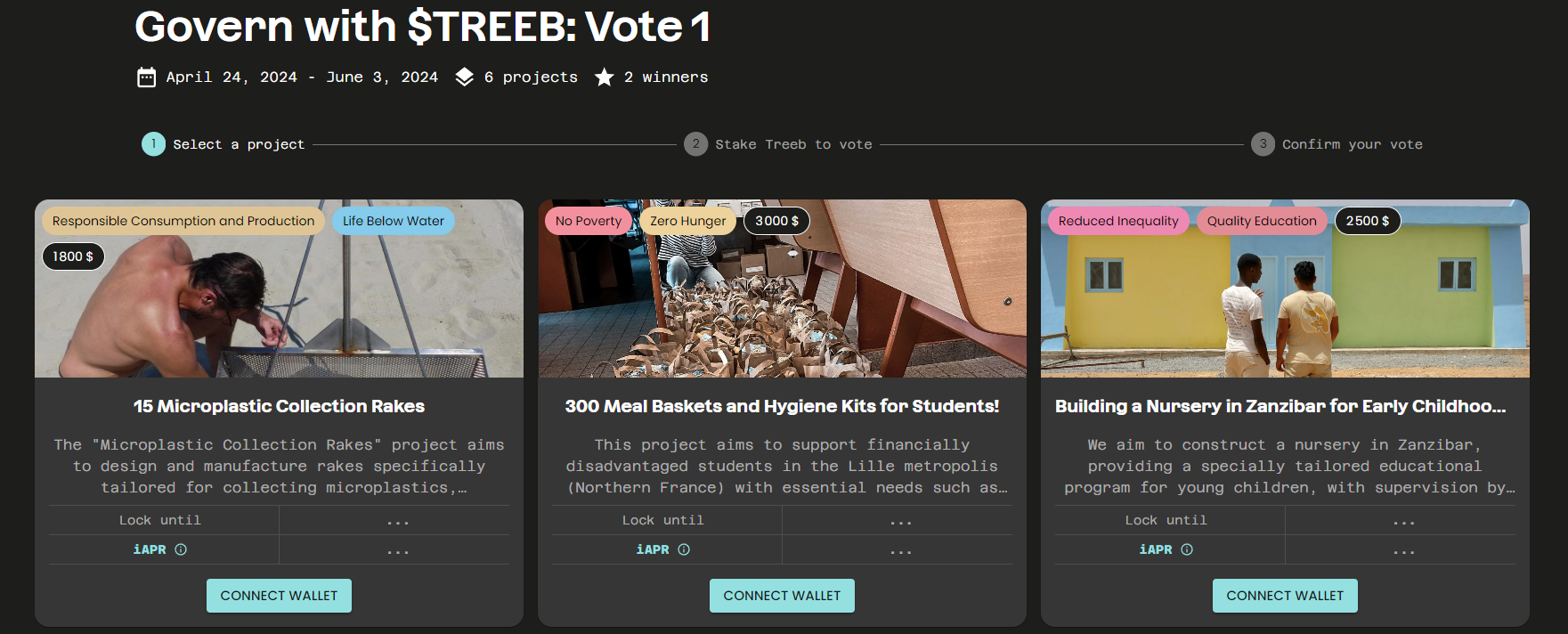Open iAPR info icon on Meal Baskets card

684,549
